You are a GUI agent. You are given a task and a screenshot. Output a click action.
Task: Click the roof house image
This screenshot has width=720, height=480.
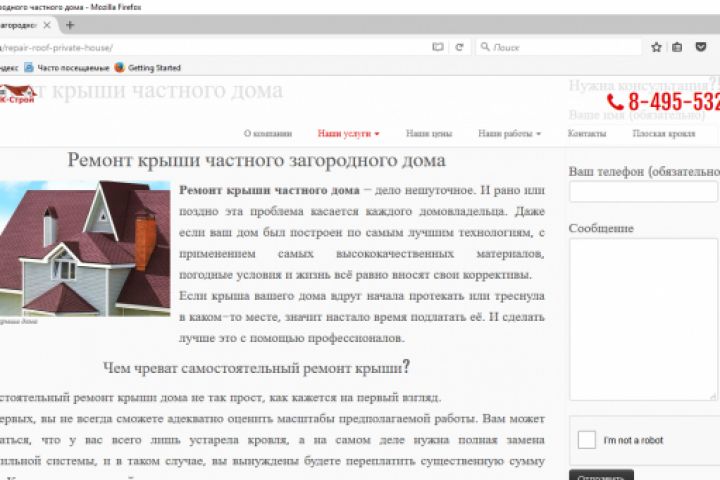(x=85, y=248)
